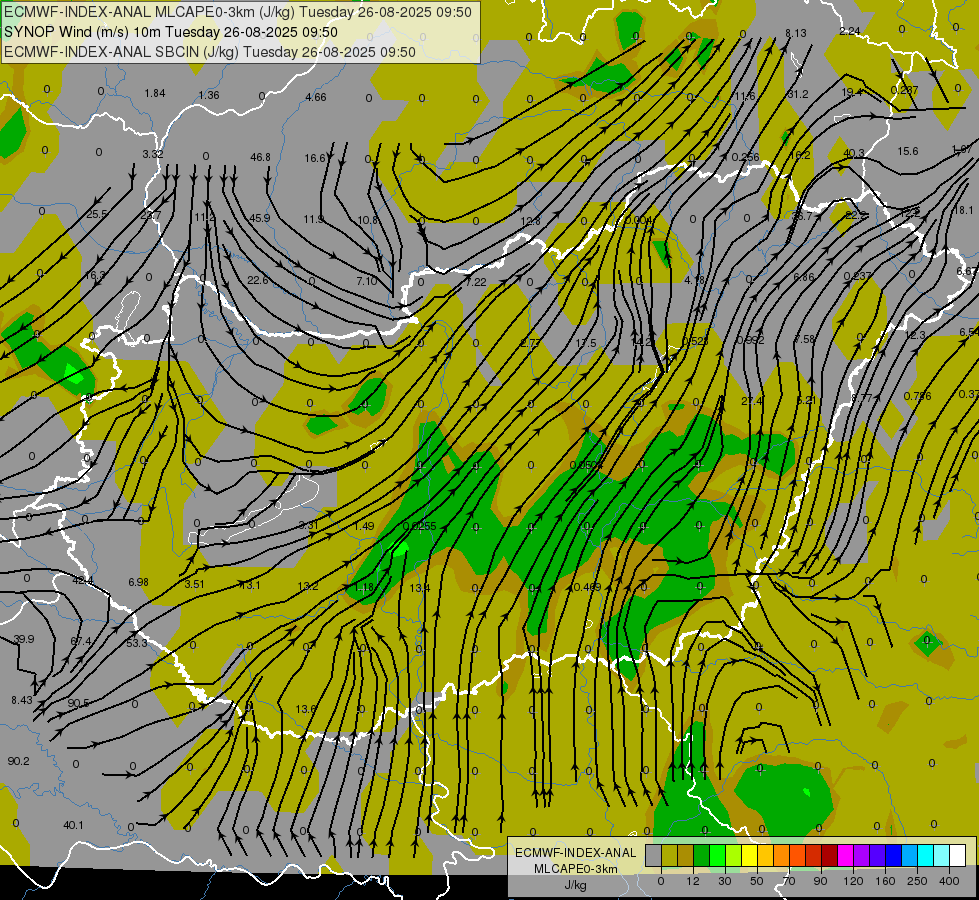Viewport: 979px width, 900px height.
Task: Click the gray swatch in the legend
Action: [653, 856]
